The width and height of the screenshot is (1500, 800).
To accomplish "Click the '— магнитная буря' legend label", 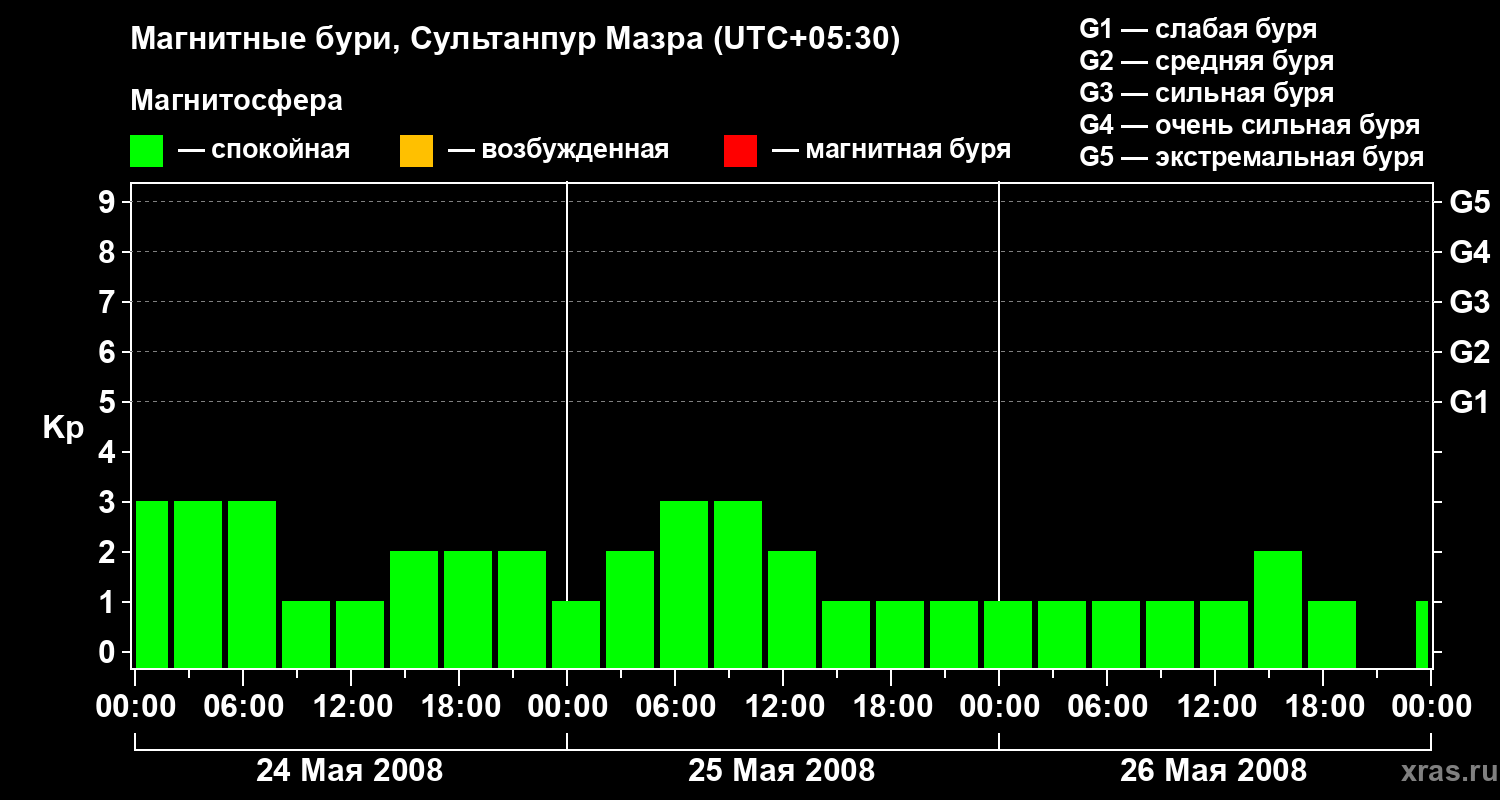I will click(x=892, y=150).
